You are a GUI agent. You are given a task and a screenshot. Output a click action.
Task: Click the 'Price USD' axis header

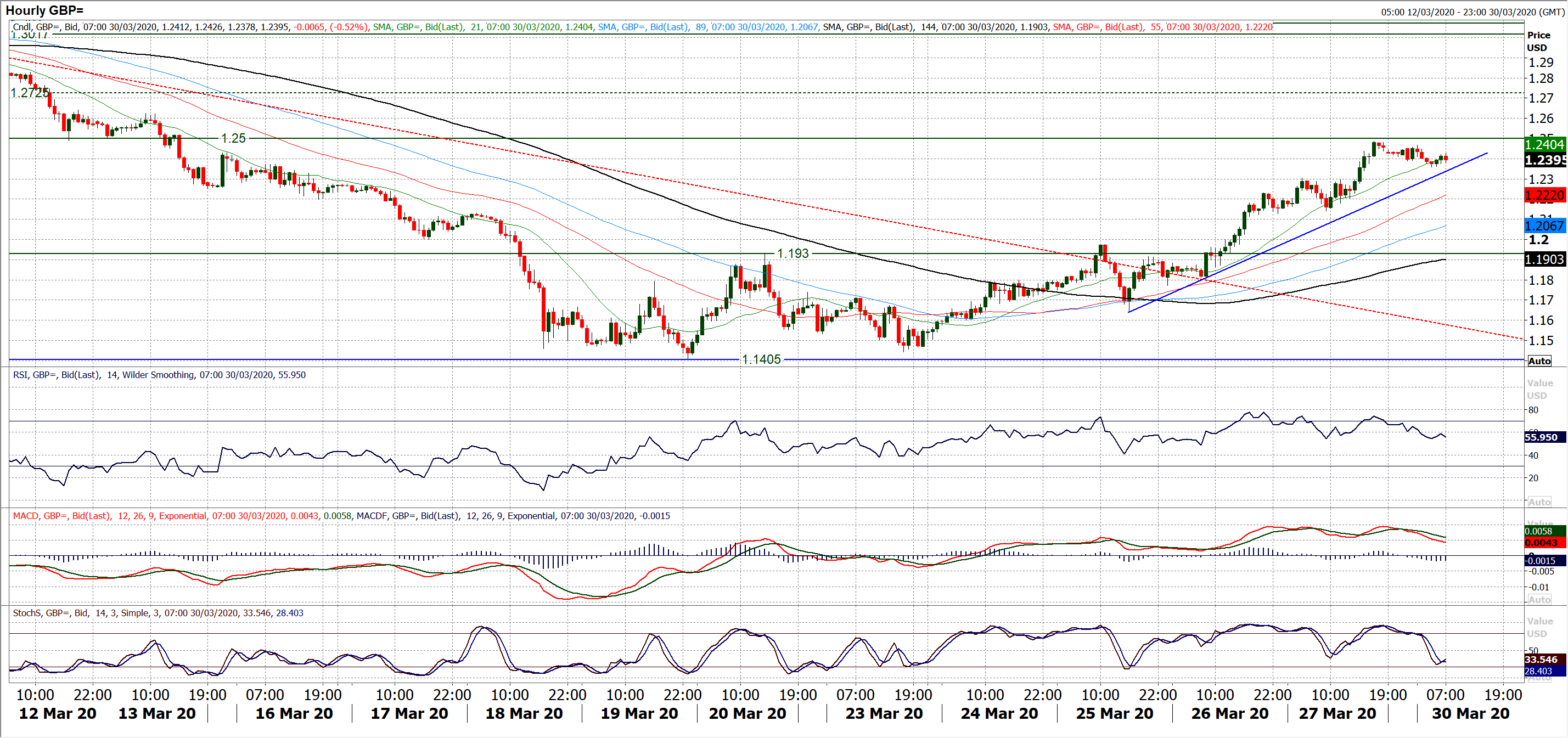point(1539,41)
